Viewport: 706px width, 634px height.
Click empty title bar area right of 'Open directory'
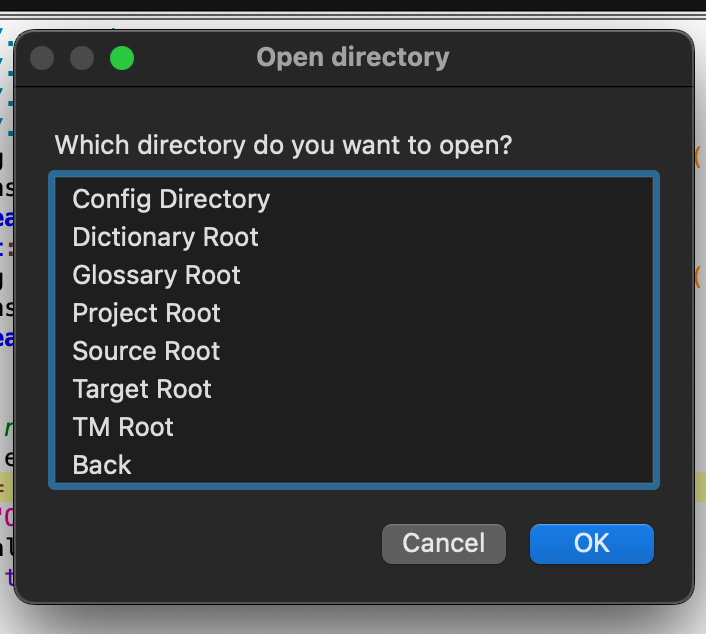pyautogui.click(x=570, y=58)
